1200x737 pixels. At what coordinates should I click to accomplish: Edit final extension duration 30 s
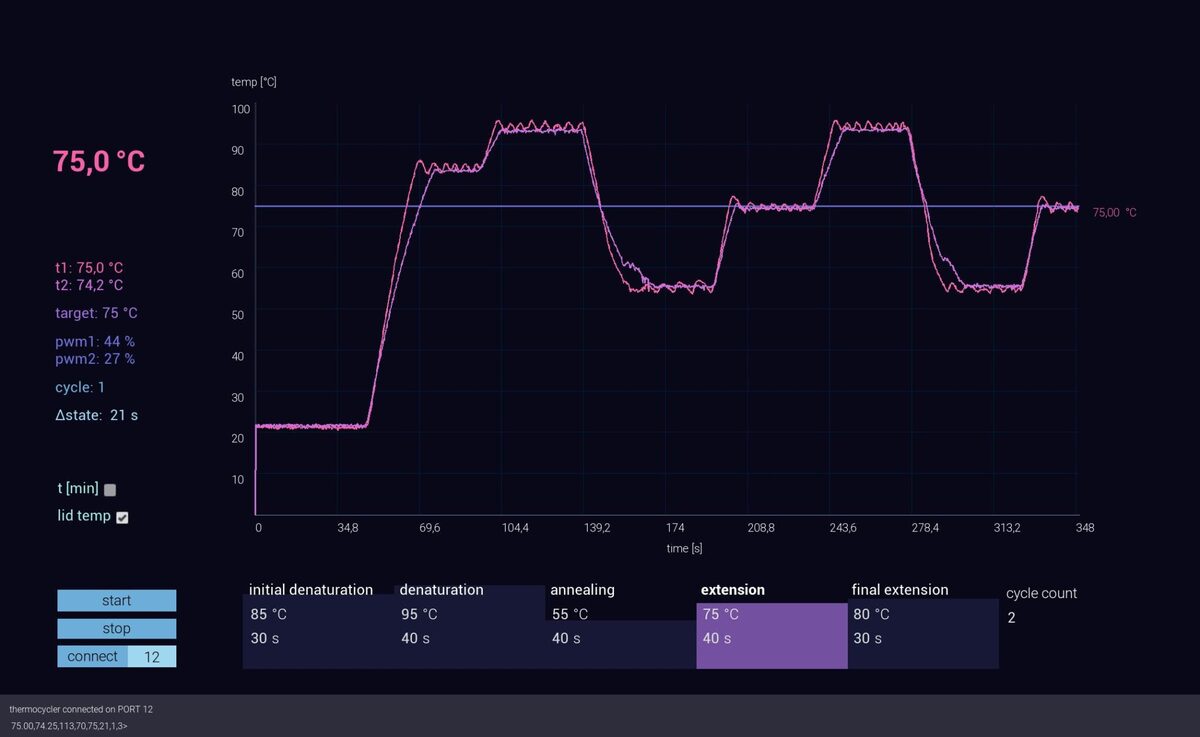click(867, 638)
